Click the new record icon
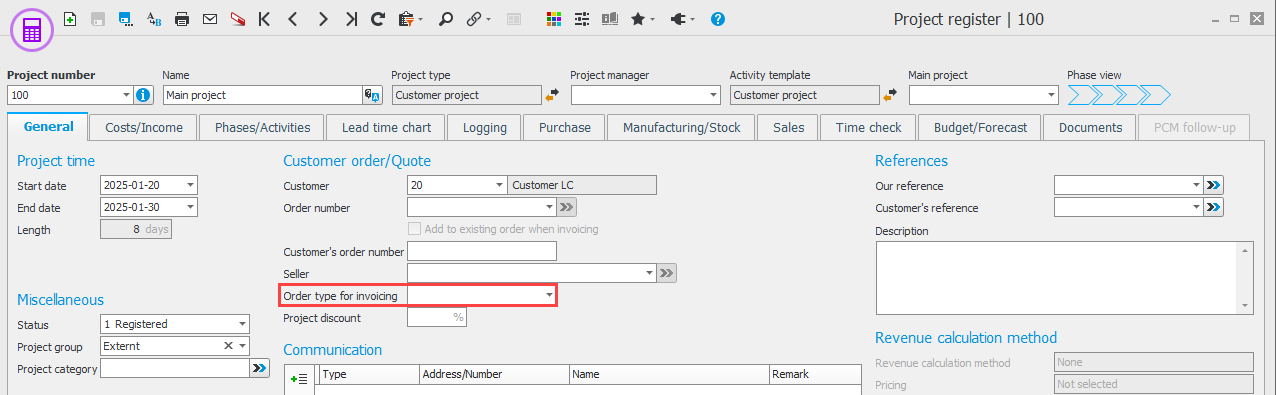Screen dimensions: 1276x395 (70, 18)
